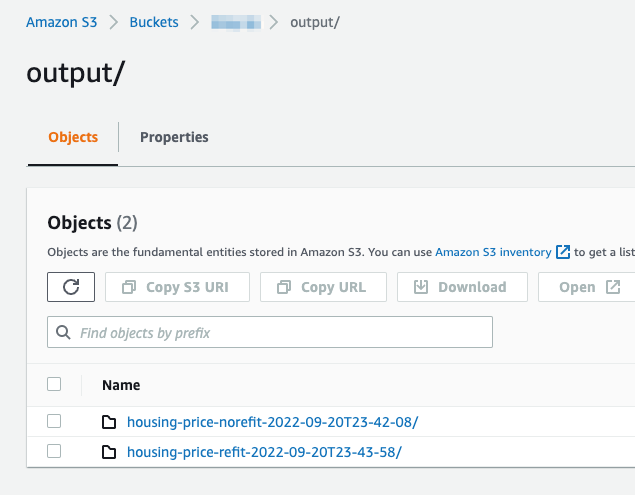The image size is (635, 495).
Task: Click the copy icon in Copy S3 URI
Action: pyautogui.click(x=128, y=287)
